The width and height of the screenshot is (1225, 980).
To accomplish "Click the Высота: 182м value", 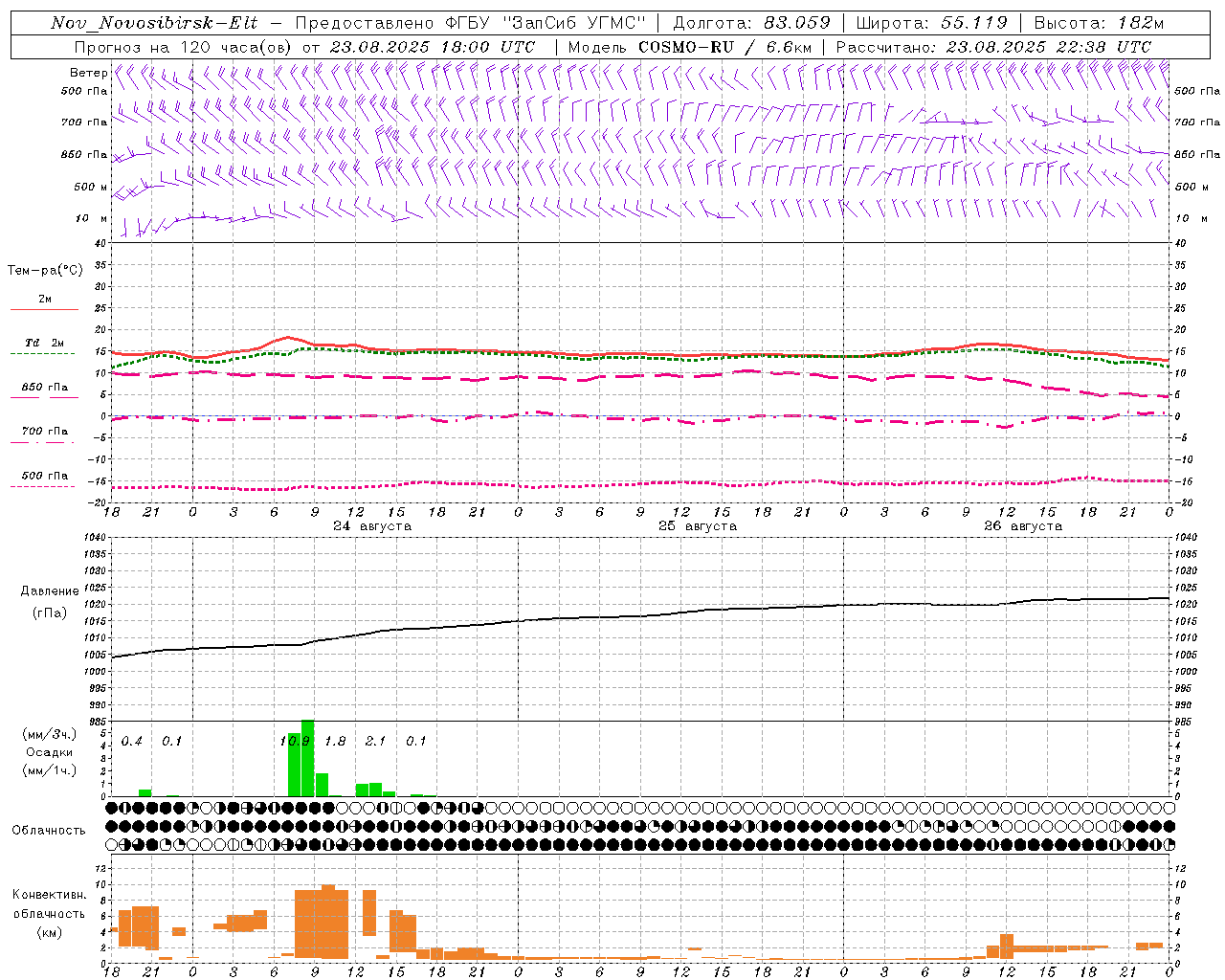I will (x=1099, y=23).
